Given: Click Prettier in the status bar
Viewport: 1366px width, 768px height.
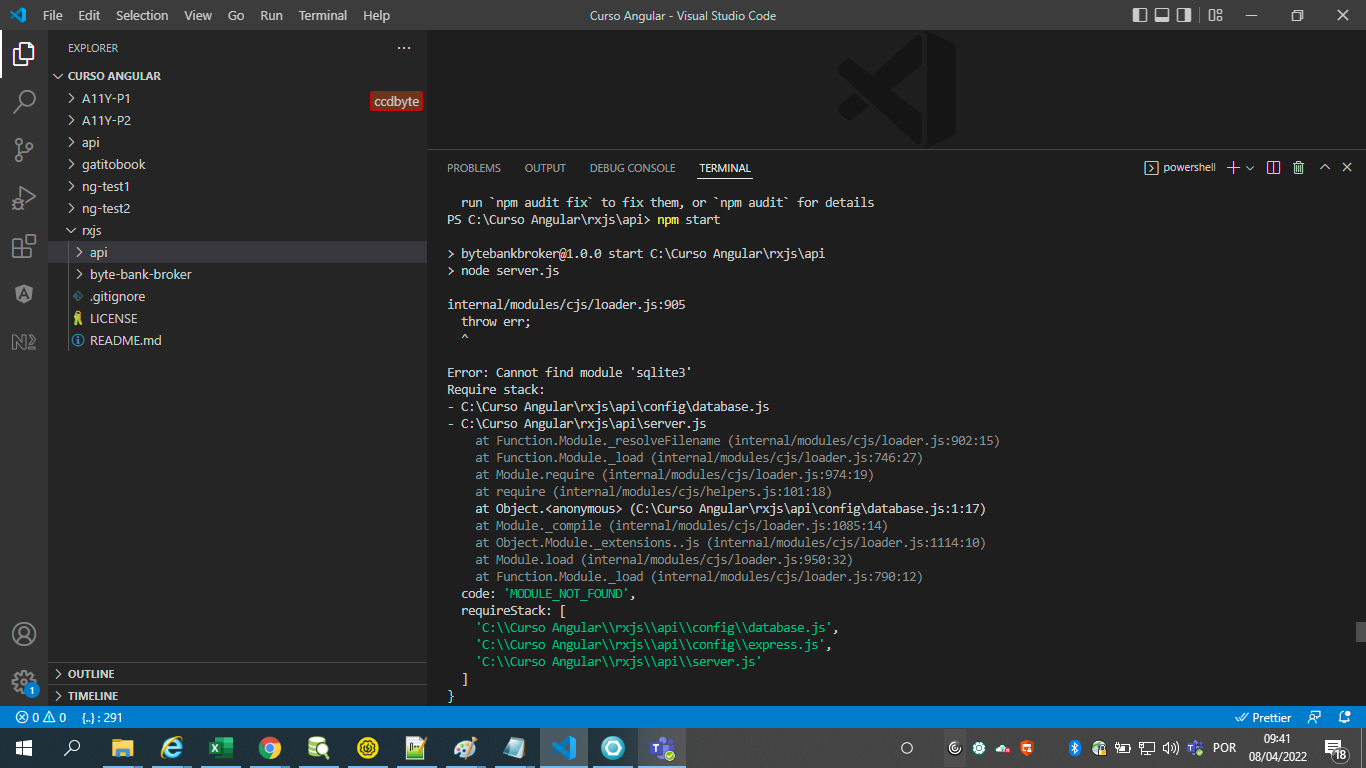Looking at the screenshot, I should tap(1264, 717).
